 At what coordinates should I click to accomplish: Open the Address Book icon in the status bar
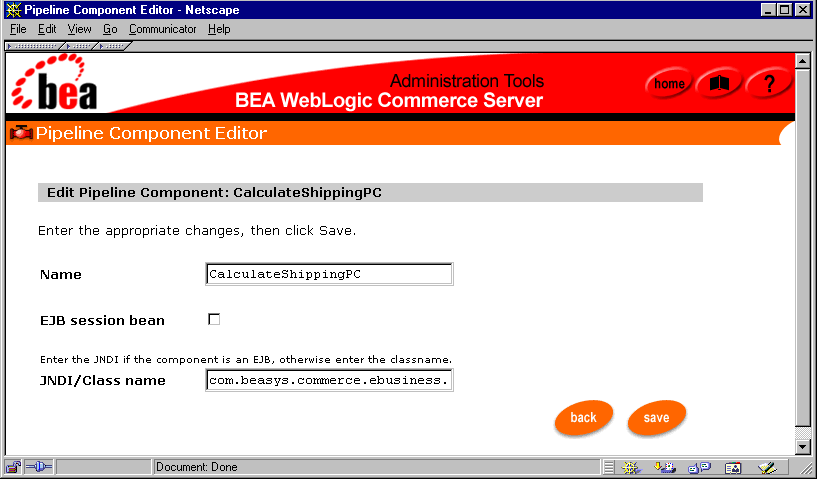coord(733,468)
